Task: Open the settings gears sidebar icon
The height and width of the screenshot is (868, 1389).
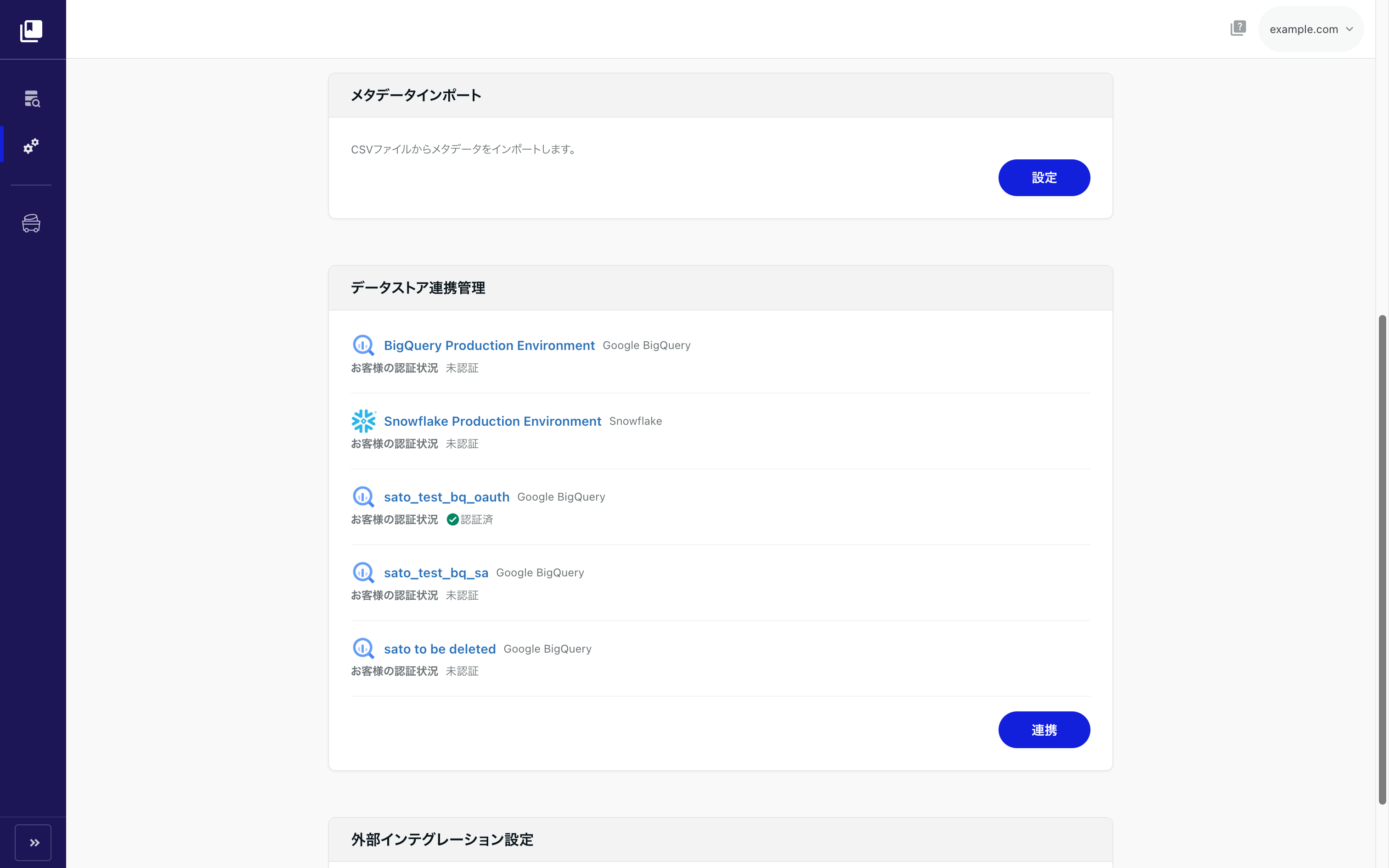Action: tap(31, 146)
